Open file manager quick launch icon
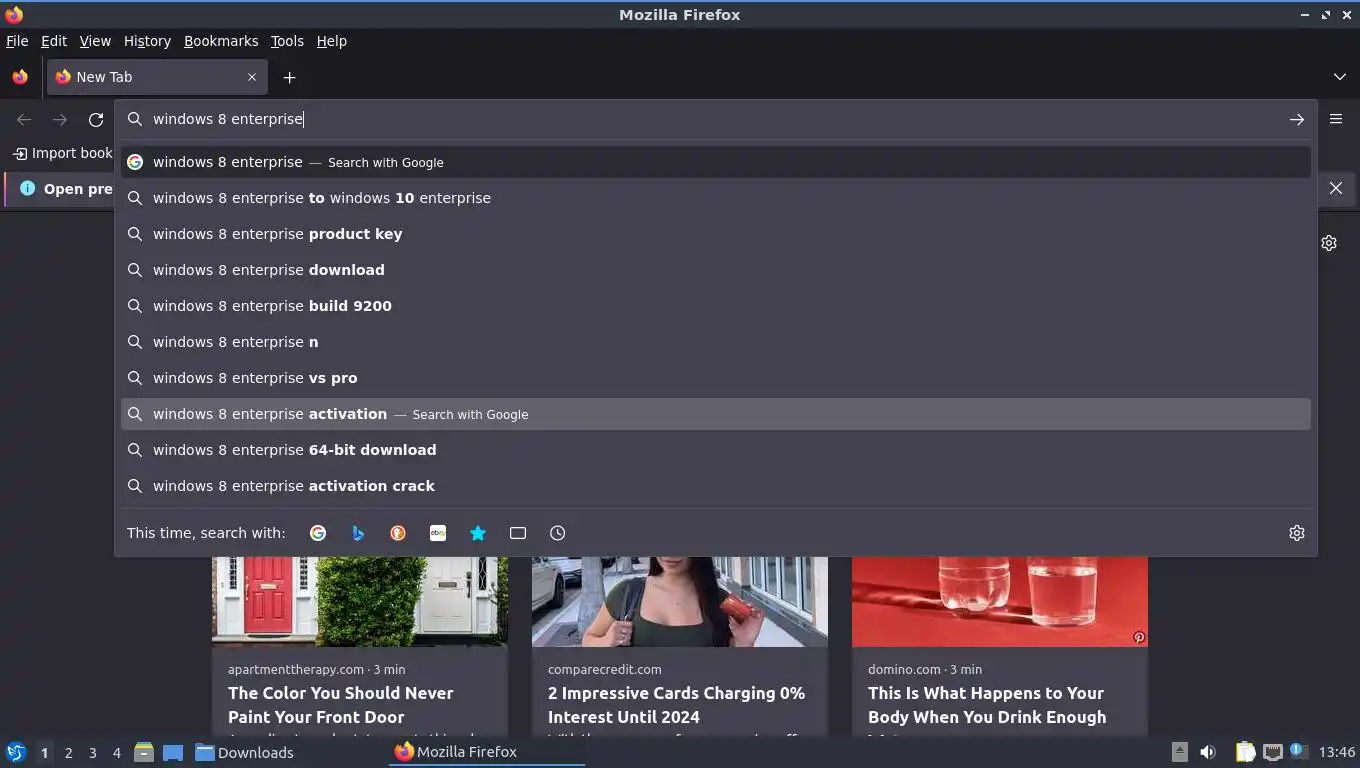This screenshot has height=768, width=1360. point(144,752)
